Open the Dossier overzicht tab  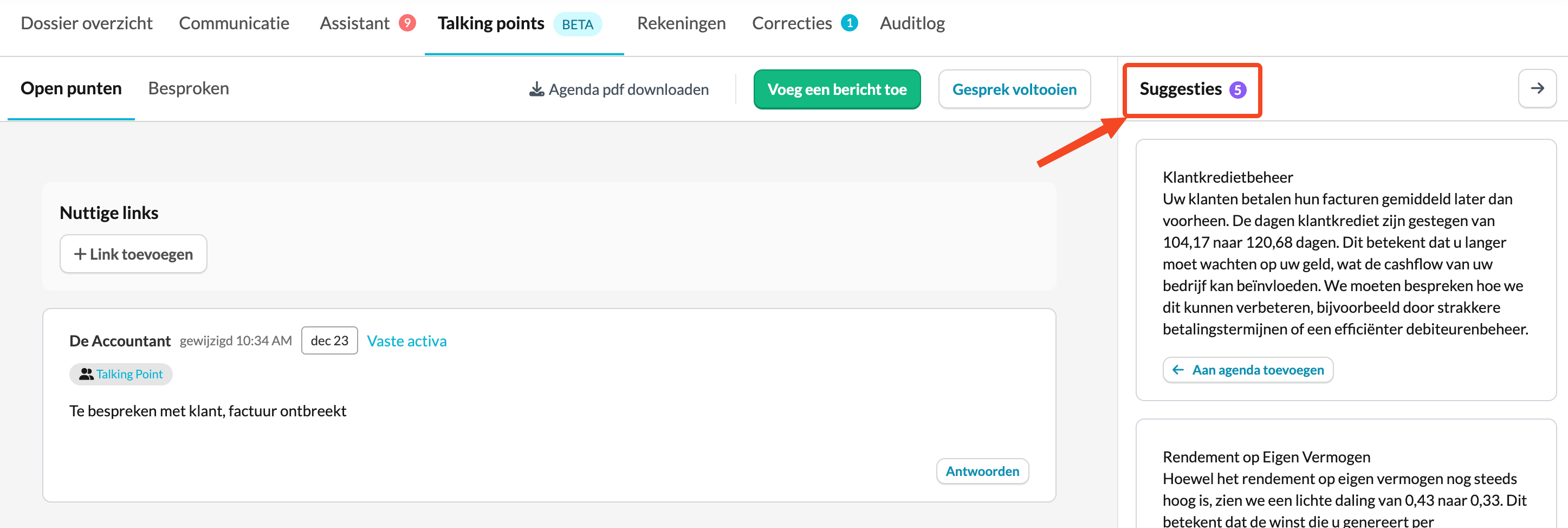click(87, 23)
